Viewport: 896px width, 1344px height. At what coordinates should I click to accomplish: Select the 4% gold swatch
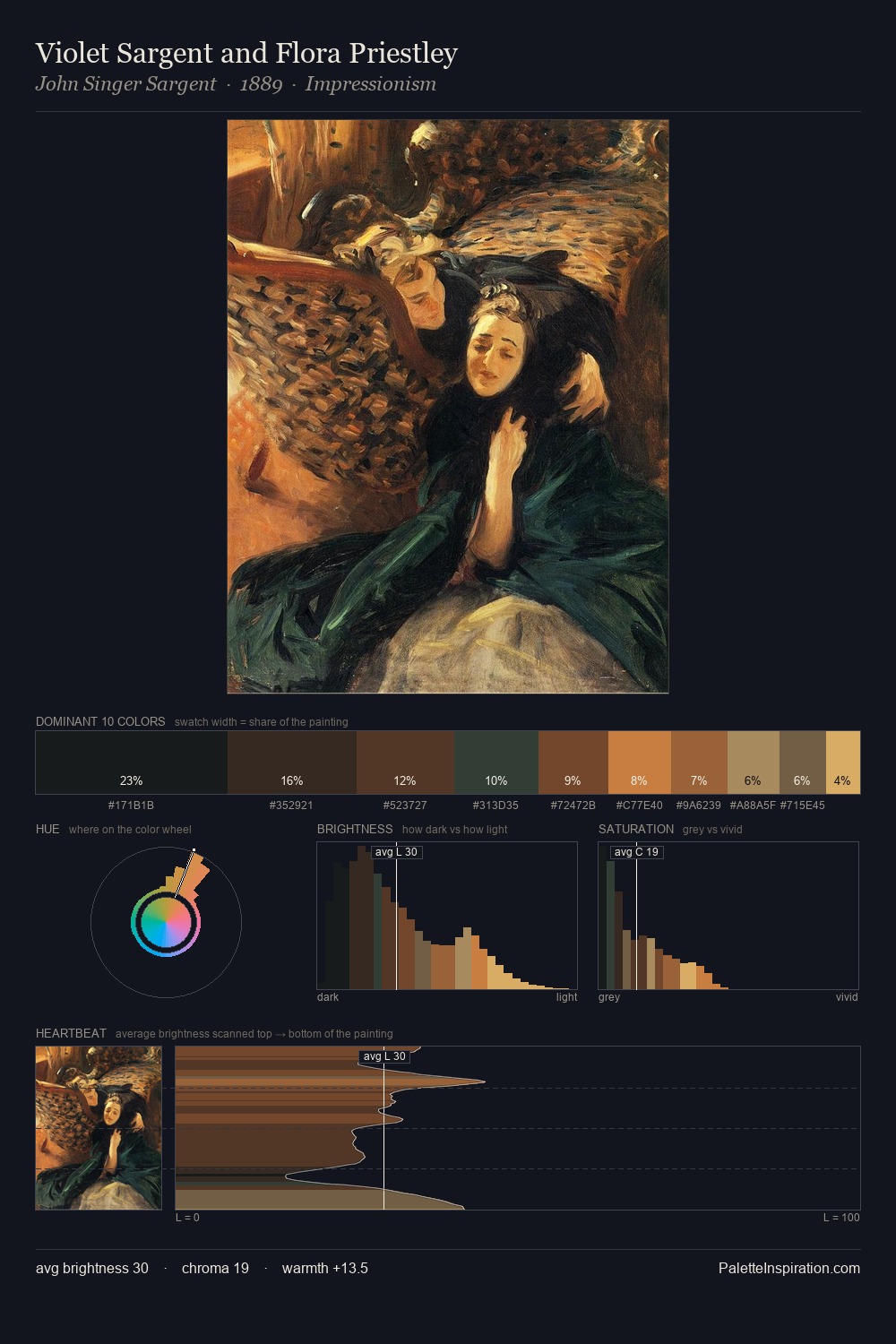pyautogui.click(x=843, y=762)
